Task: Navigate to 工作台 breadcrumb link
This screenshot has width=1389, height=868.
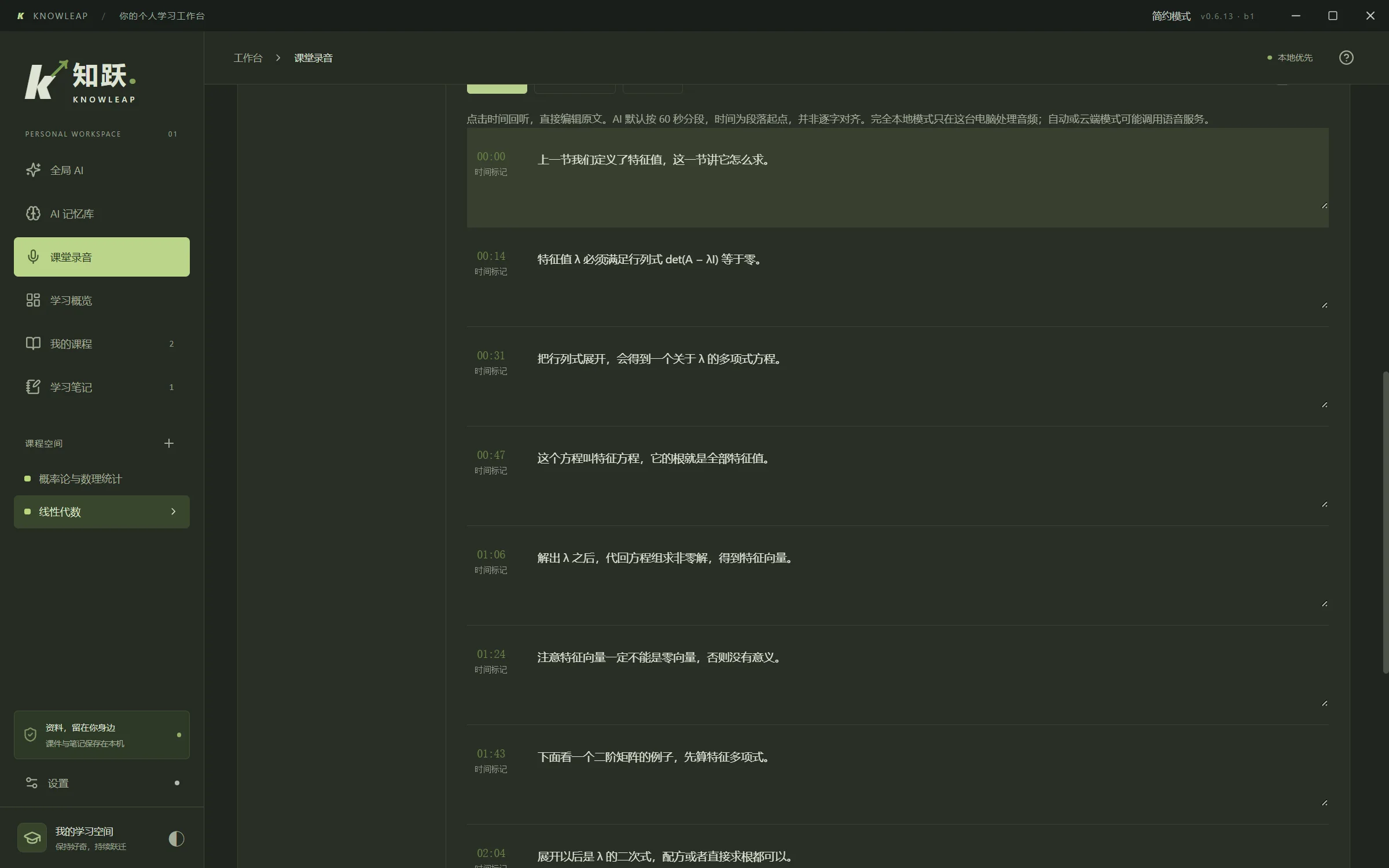Action: coord(248,58)
